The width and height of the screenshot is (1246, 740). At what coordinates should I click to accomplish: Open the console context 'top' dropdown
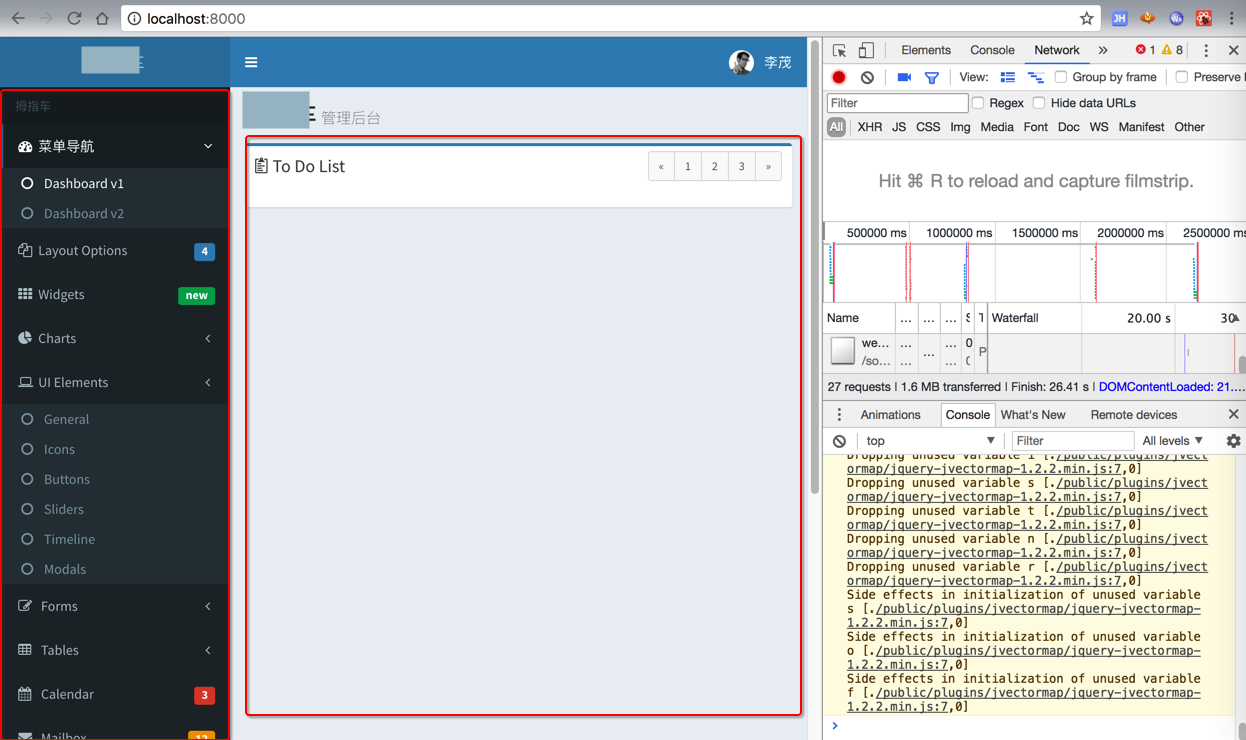[930, 441]
